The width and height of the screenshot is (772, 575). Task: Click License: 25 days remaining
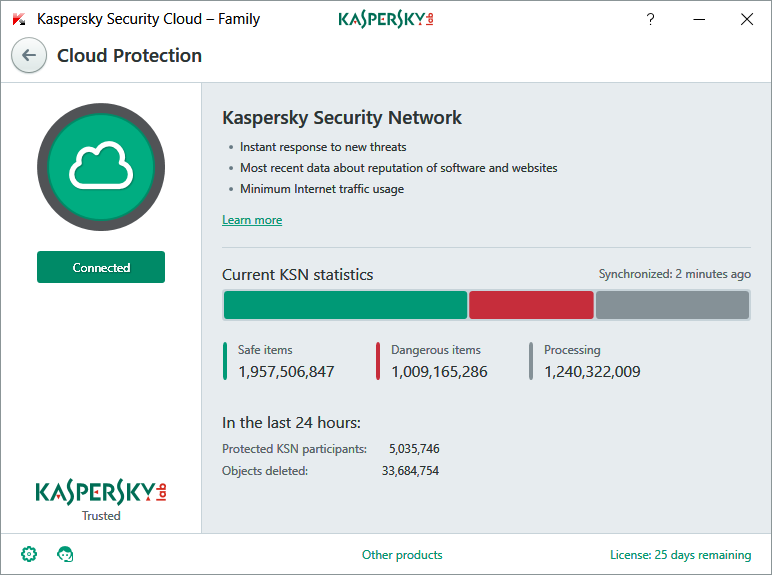[x=680, y=555]
